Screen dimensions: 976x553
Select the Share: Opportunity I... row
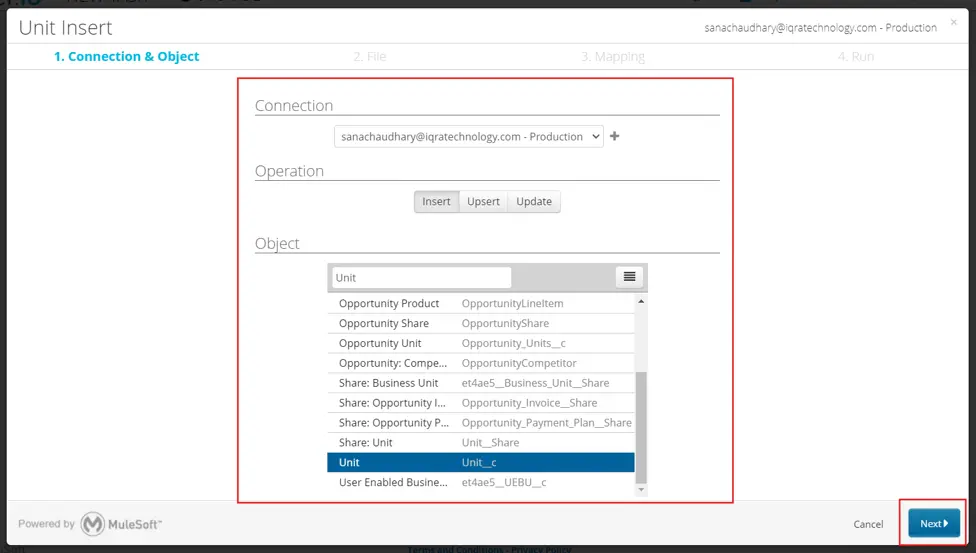click(x=481, y=403)
